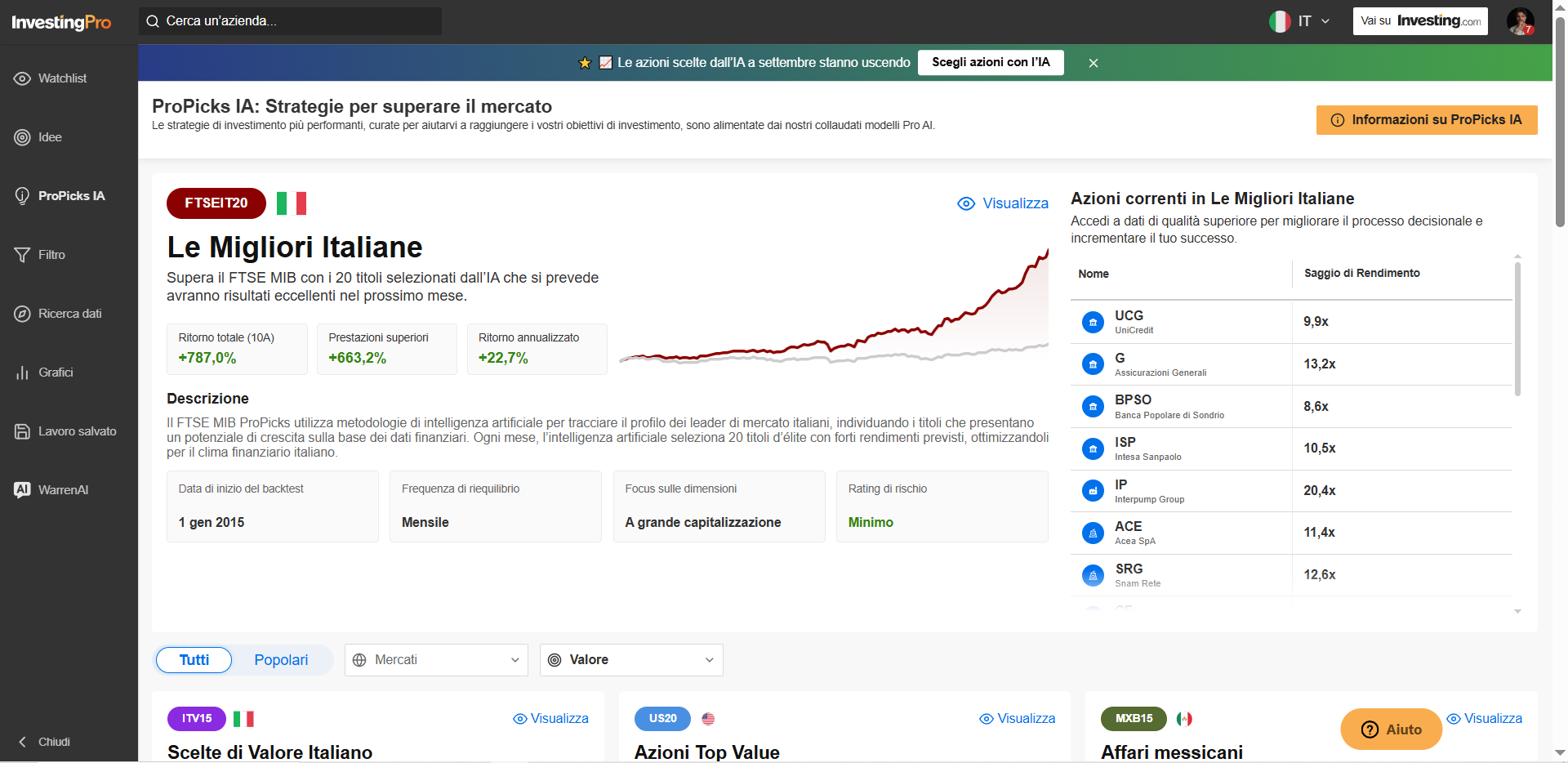Click the WarrenAI chat icon

tap(22, 490)
